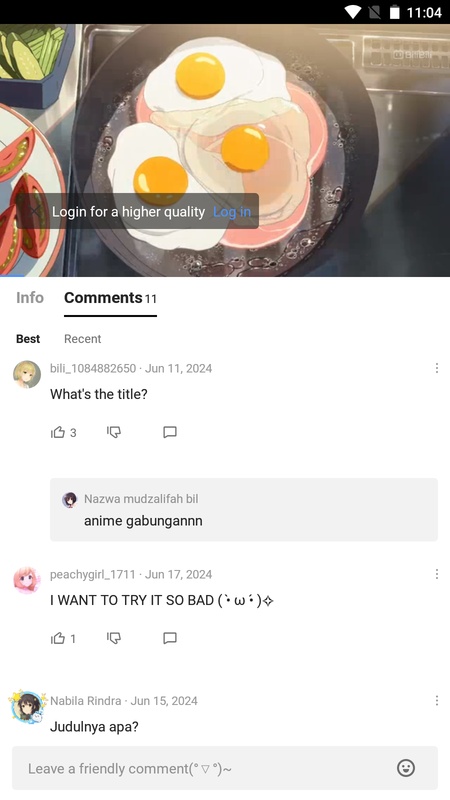Viewport: 450px width, 800px height.
Task: Switch to the Info tab
Action: click(30, 297)
